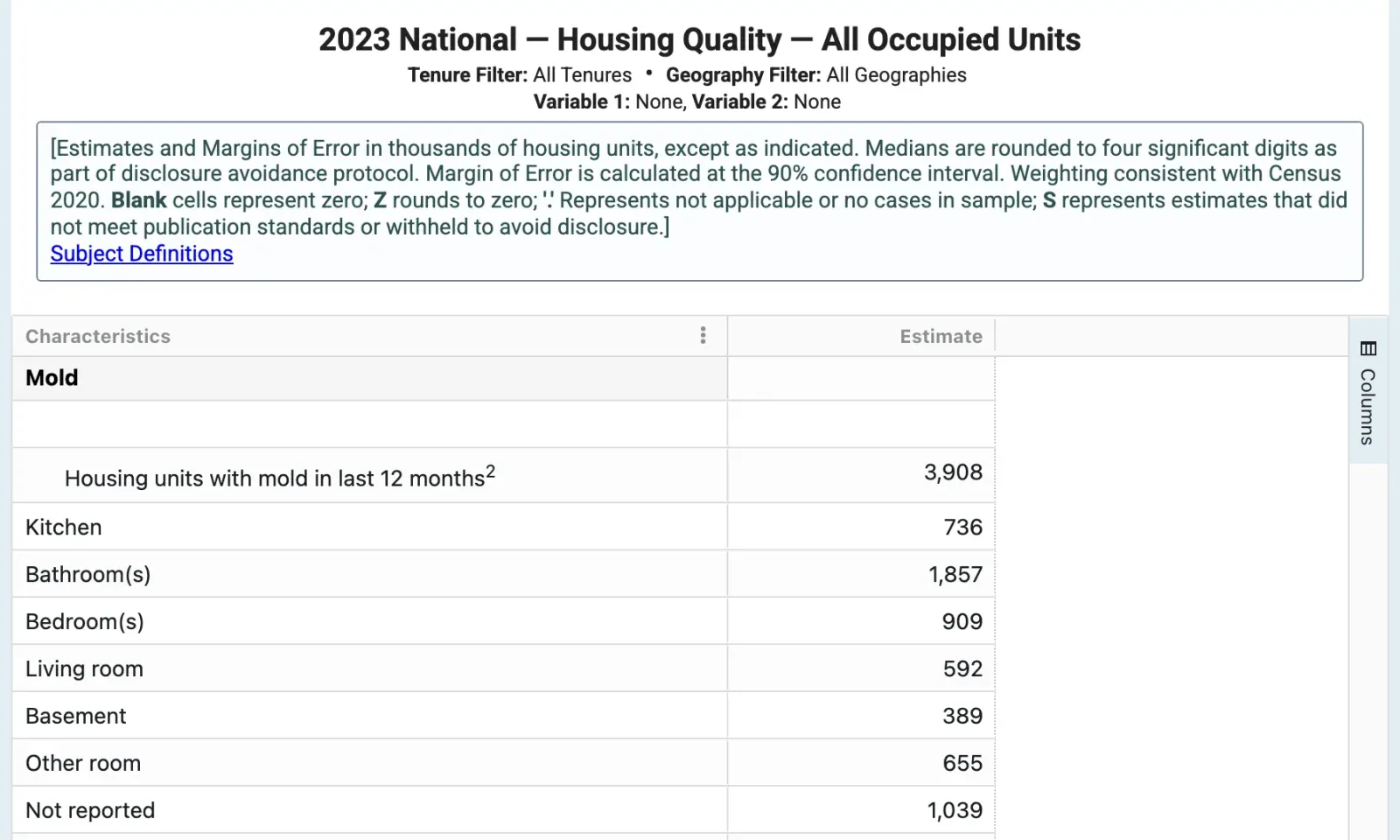
Task: Click the estimate value 655
Action: click(x=962, y=764)
